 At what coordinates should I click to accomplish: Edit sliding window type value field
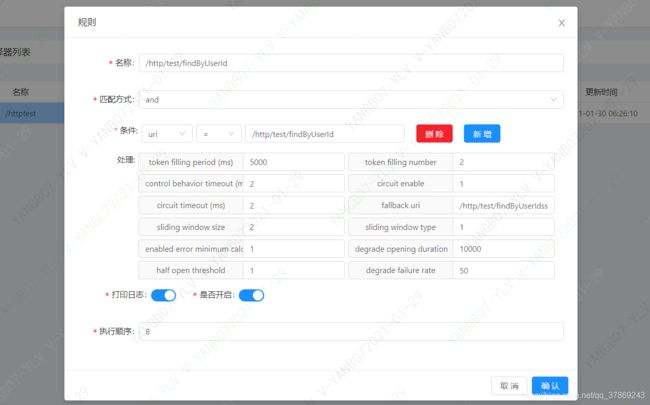tap(503, 227)
